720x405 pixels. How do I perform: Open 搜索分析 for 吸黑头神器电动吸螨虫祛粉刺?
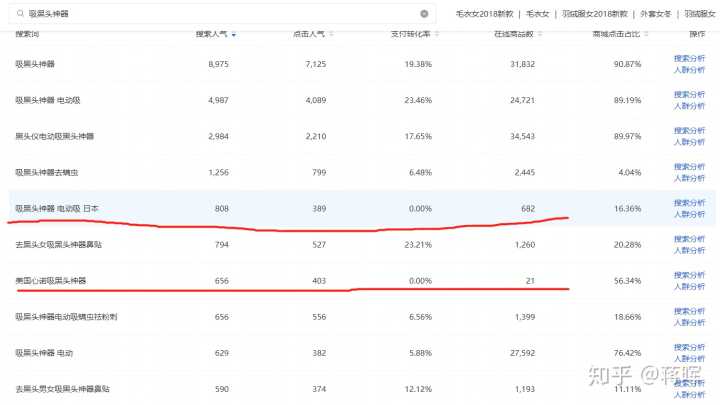pyautogui.click(x=689, y=311)
